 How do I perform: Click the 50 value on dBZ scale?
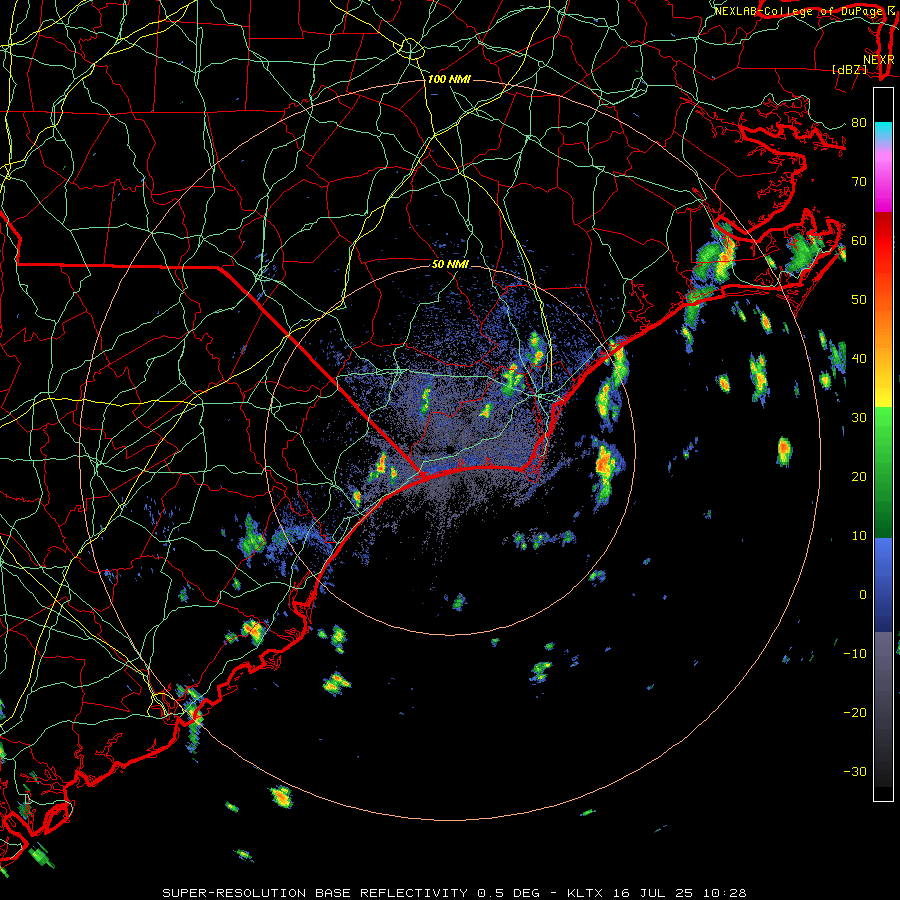tap(859, 300)
